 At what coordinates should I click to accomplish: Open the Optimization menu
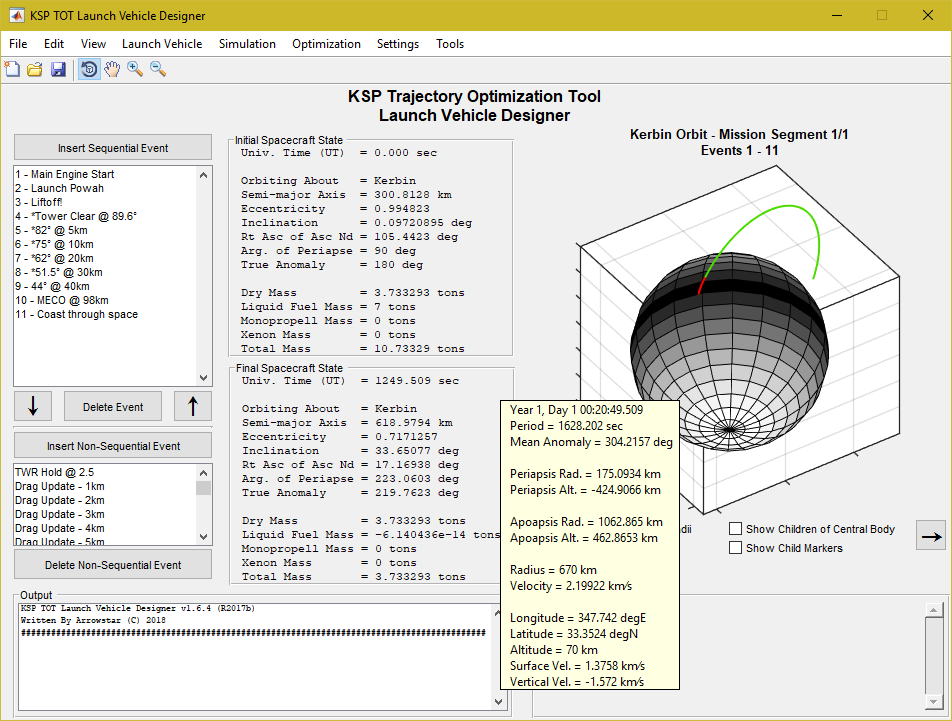[327, 44]
